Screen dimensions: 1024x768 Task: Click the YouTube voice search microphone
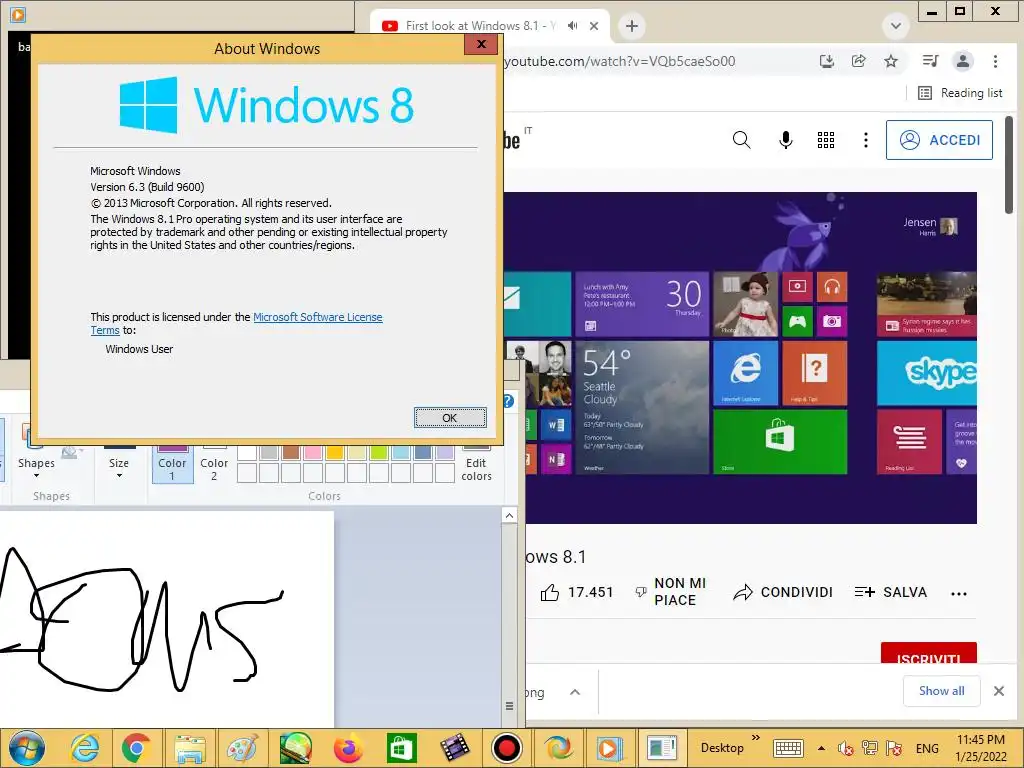786,140
